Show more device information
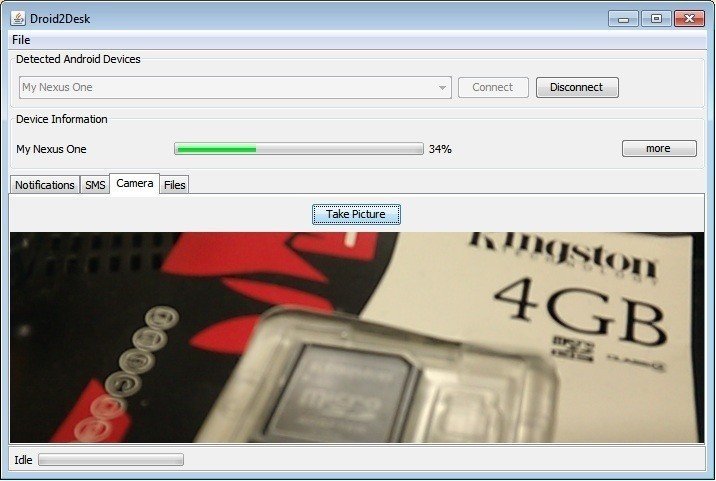The image size is (716, 481). coord(659,148)
